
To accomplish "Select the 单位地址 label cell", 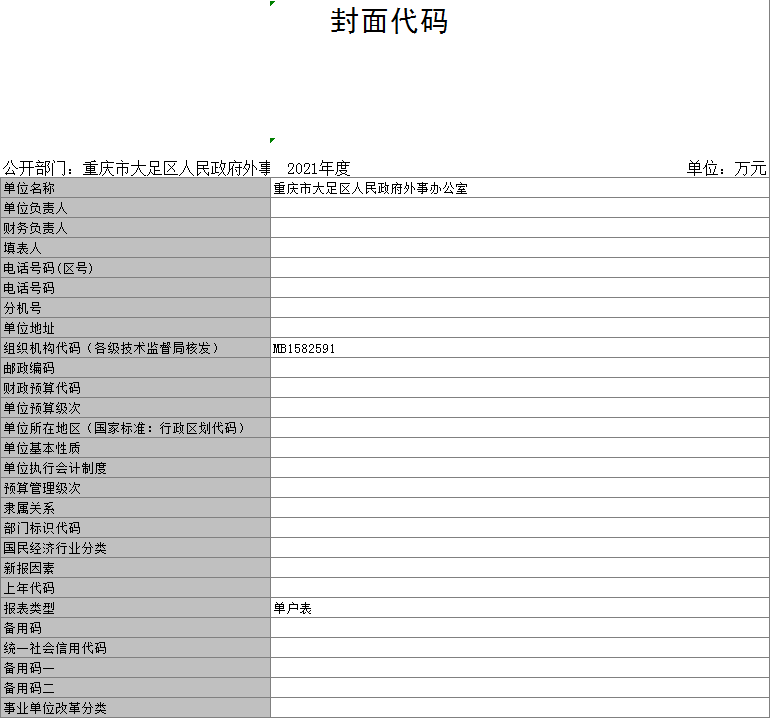I will coord(136,328).
